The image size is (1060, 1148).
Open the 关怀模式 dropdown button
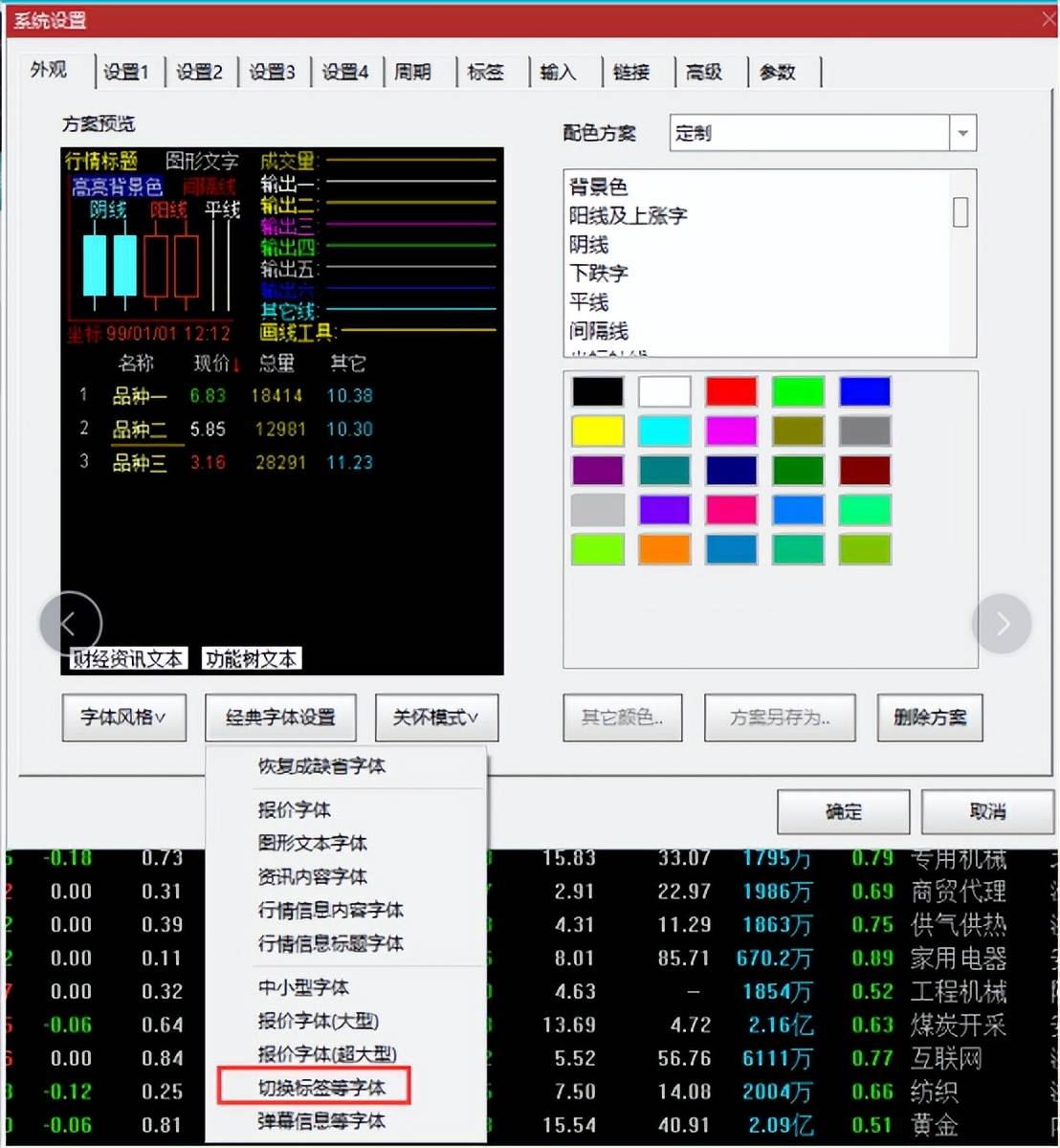(436, 717)
